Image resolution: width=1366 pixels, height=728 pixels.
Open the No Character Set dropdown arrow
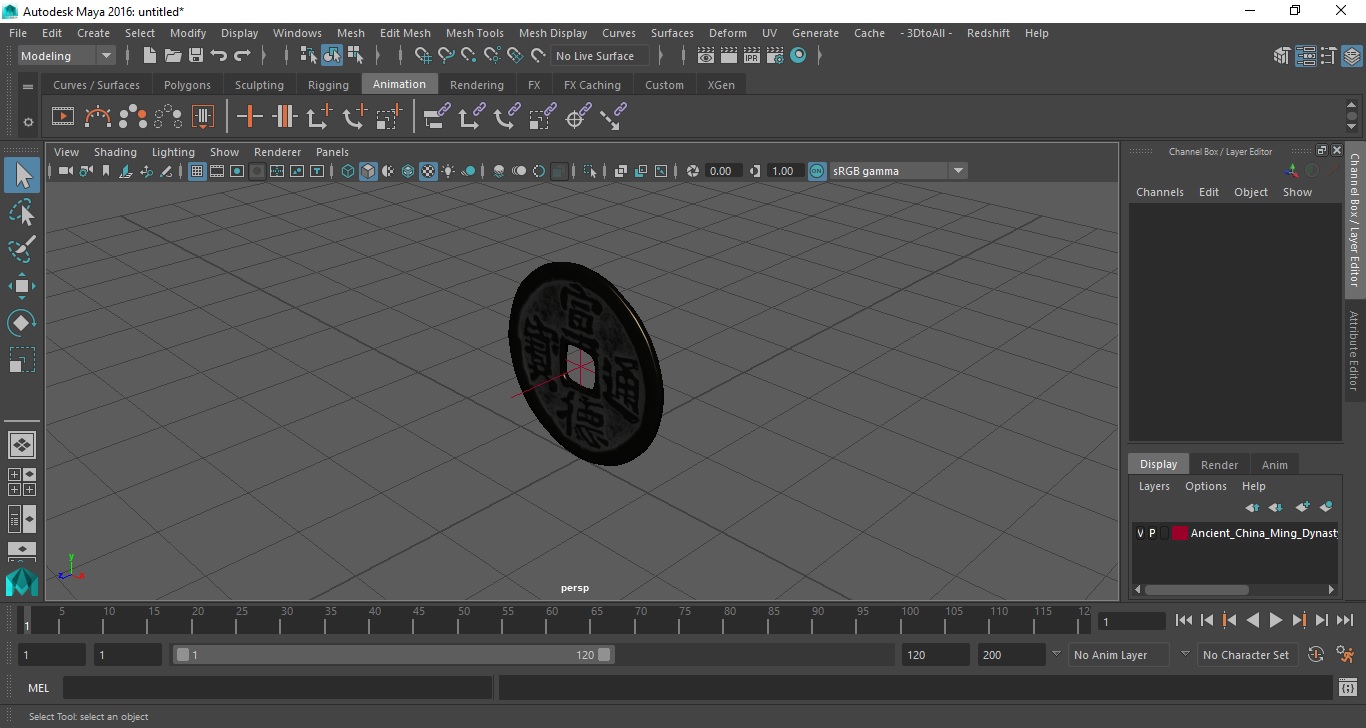1185,655
